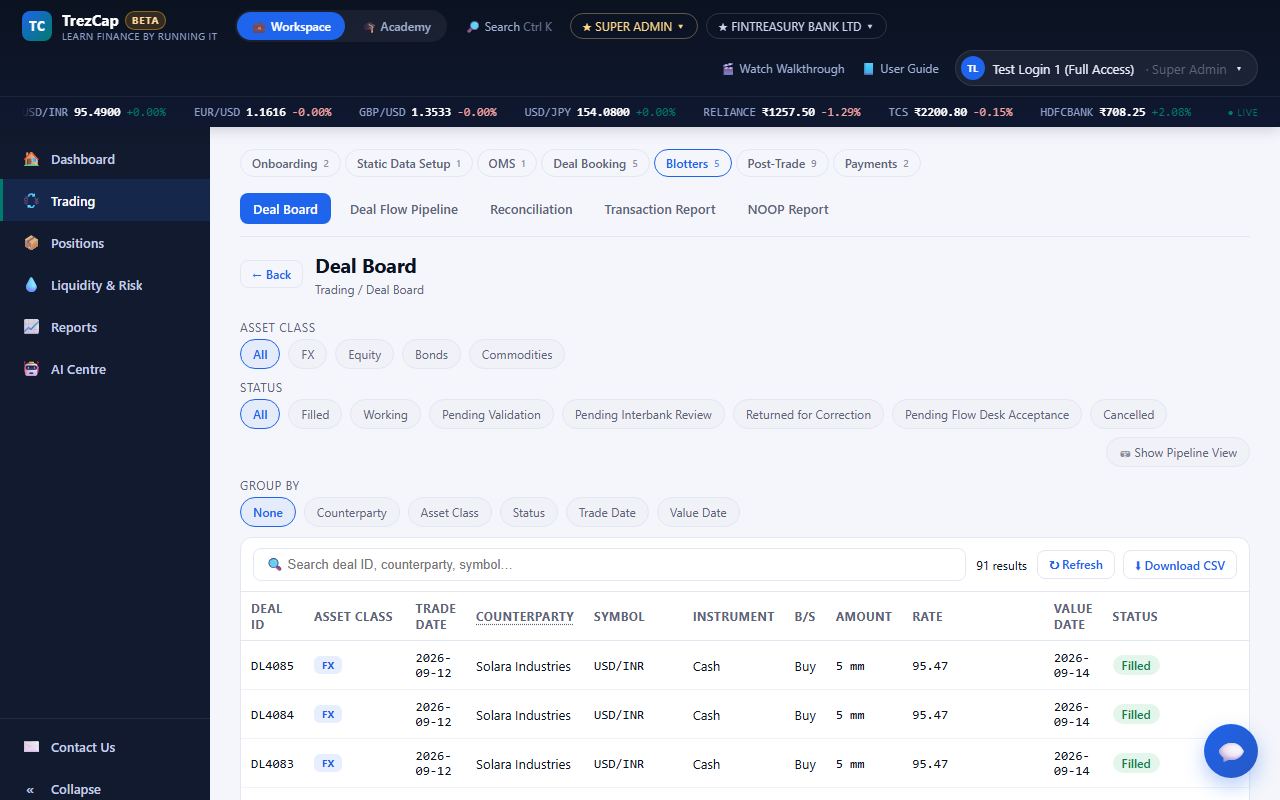Open the Onboarding tab
Screen dimensions: 1280x800
[290, 164]
